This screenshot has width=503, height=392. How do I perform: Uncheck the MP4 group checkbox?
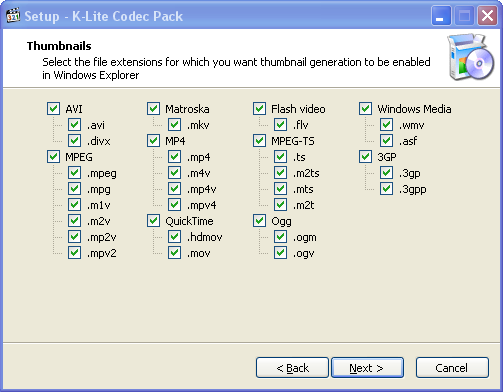pos(153,141)
